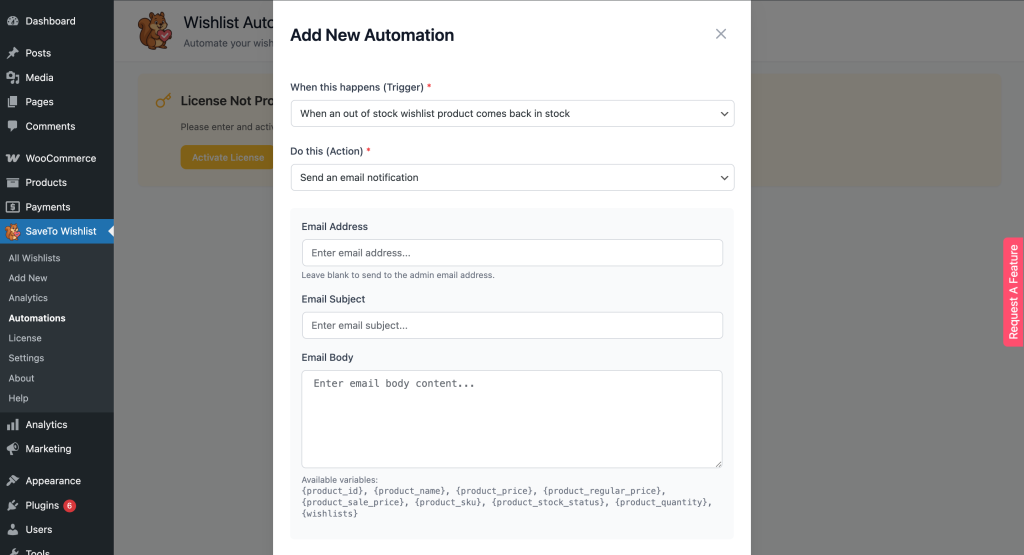
Task: Click the Email Body text area
Action: [x=512, y=419]
